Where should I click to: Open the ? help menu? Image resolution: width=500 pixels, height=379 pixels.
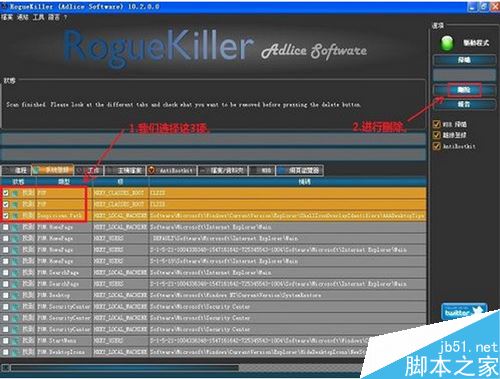[65, 17]
